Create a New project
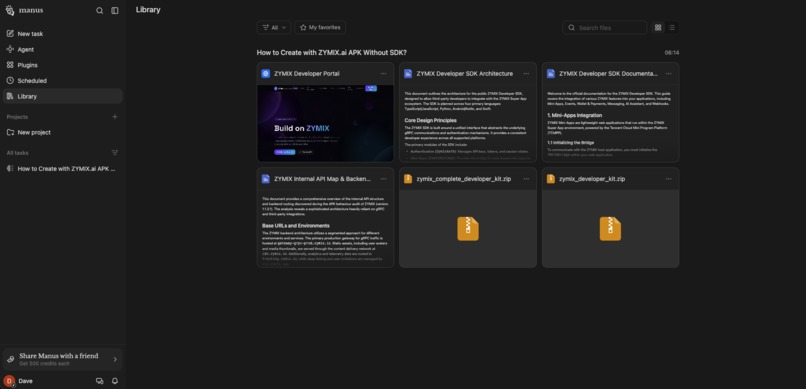The height and width of the screenshot is (389, 806). [62, 132]
